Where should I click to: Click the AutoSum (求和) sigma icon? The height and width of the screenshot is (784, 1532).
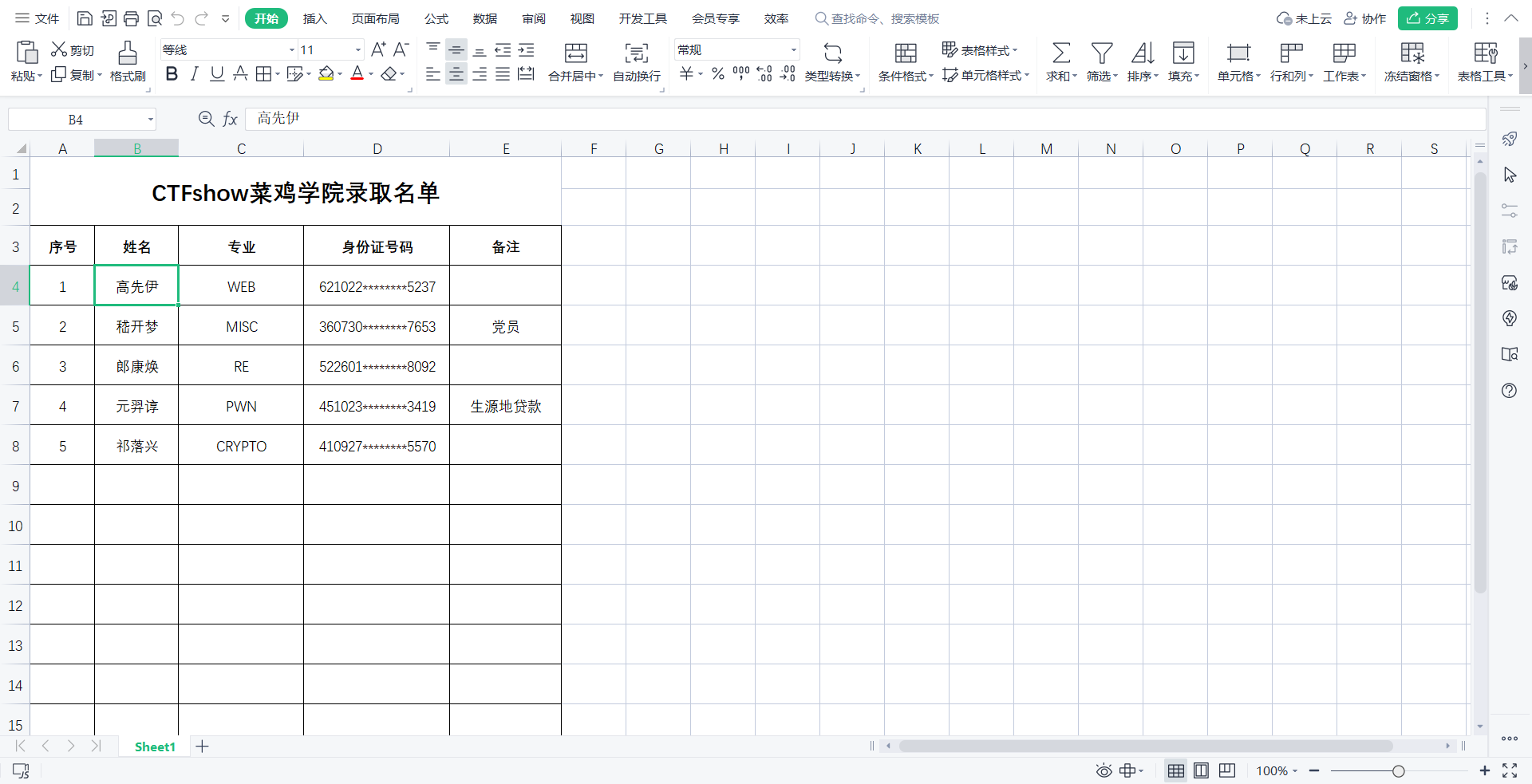tap(1060, 53)
